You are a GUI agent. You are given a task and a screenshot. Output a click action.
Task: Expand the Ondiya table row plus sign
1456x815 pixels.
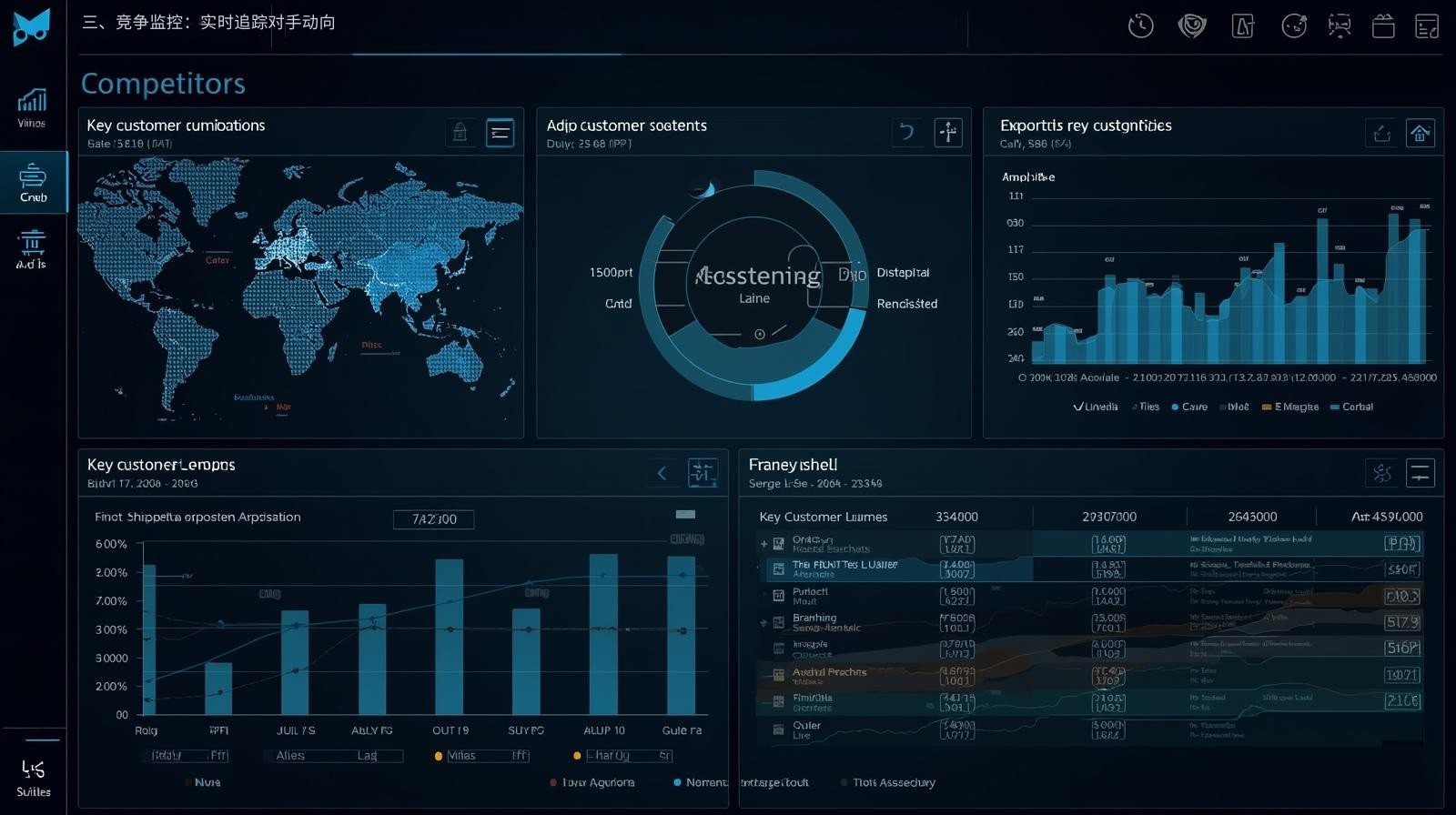point(763,544)
